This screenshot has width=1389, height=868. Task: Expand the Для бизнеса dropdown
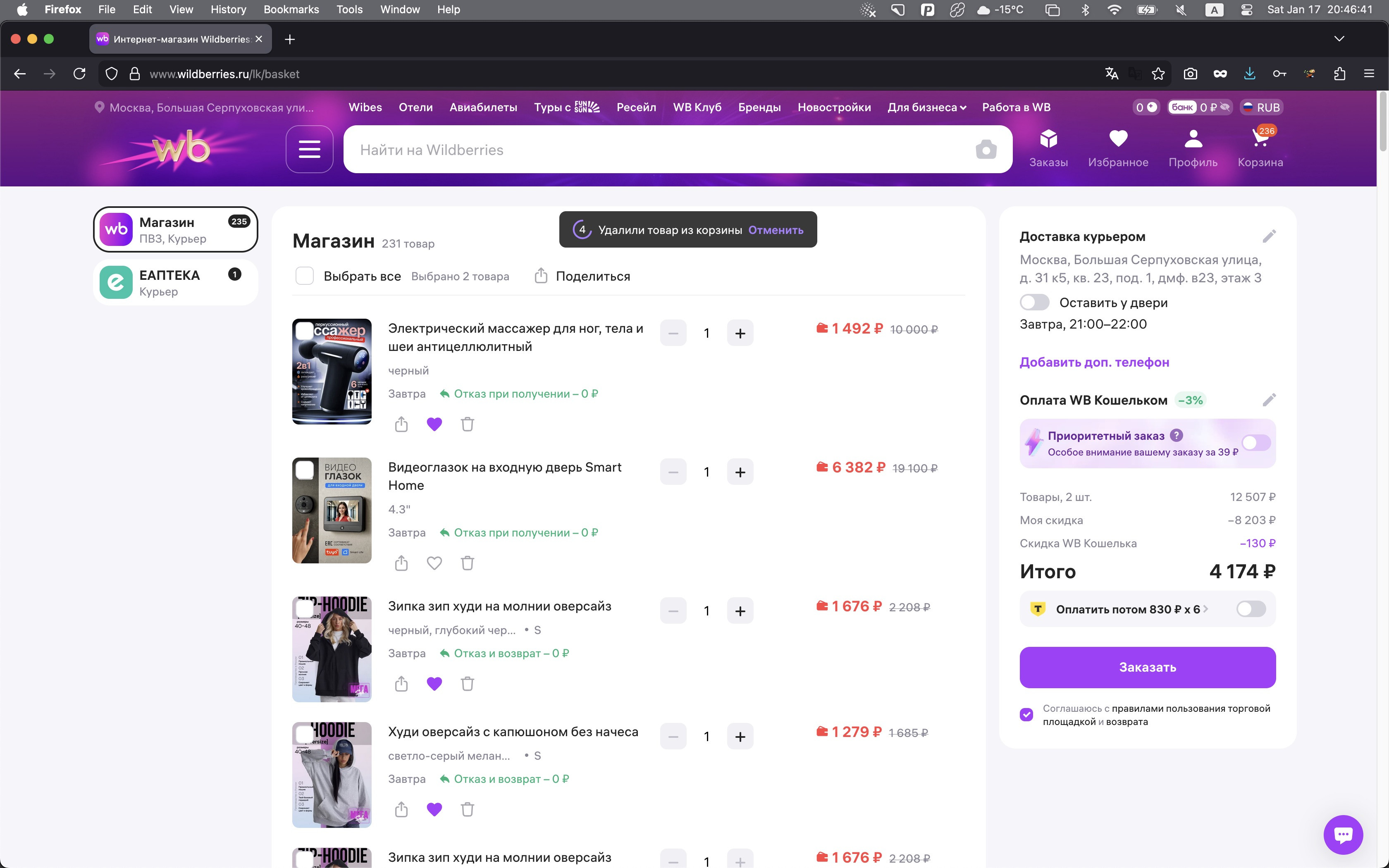pos(926,107)
